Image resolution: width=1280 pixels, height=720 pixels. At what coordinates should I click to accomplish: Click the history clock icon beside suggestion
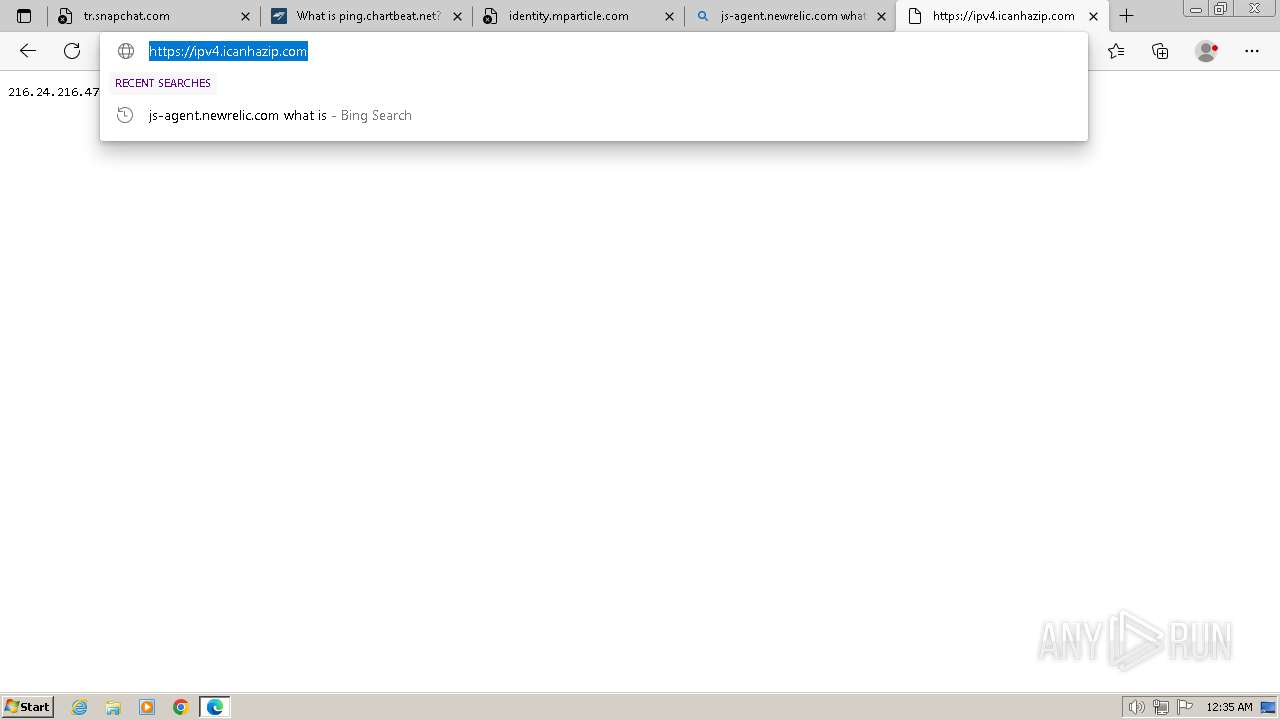click(x=125, y=115)
